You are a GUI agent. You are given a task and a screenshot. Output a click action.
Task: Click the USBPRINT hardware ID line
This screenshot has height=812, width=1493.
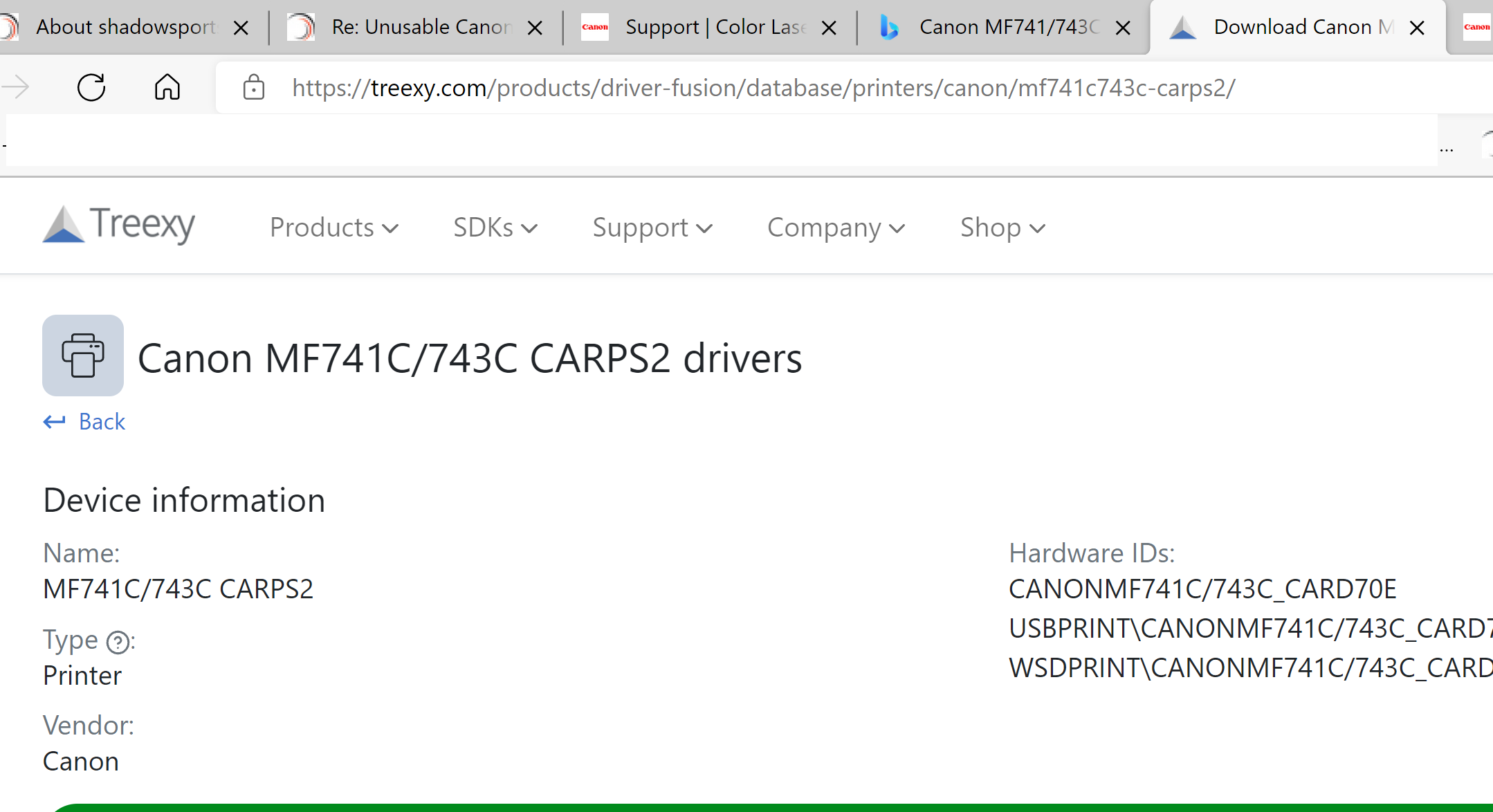point(1251,628)
